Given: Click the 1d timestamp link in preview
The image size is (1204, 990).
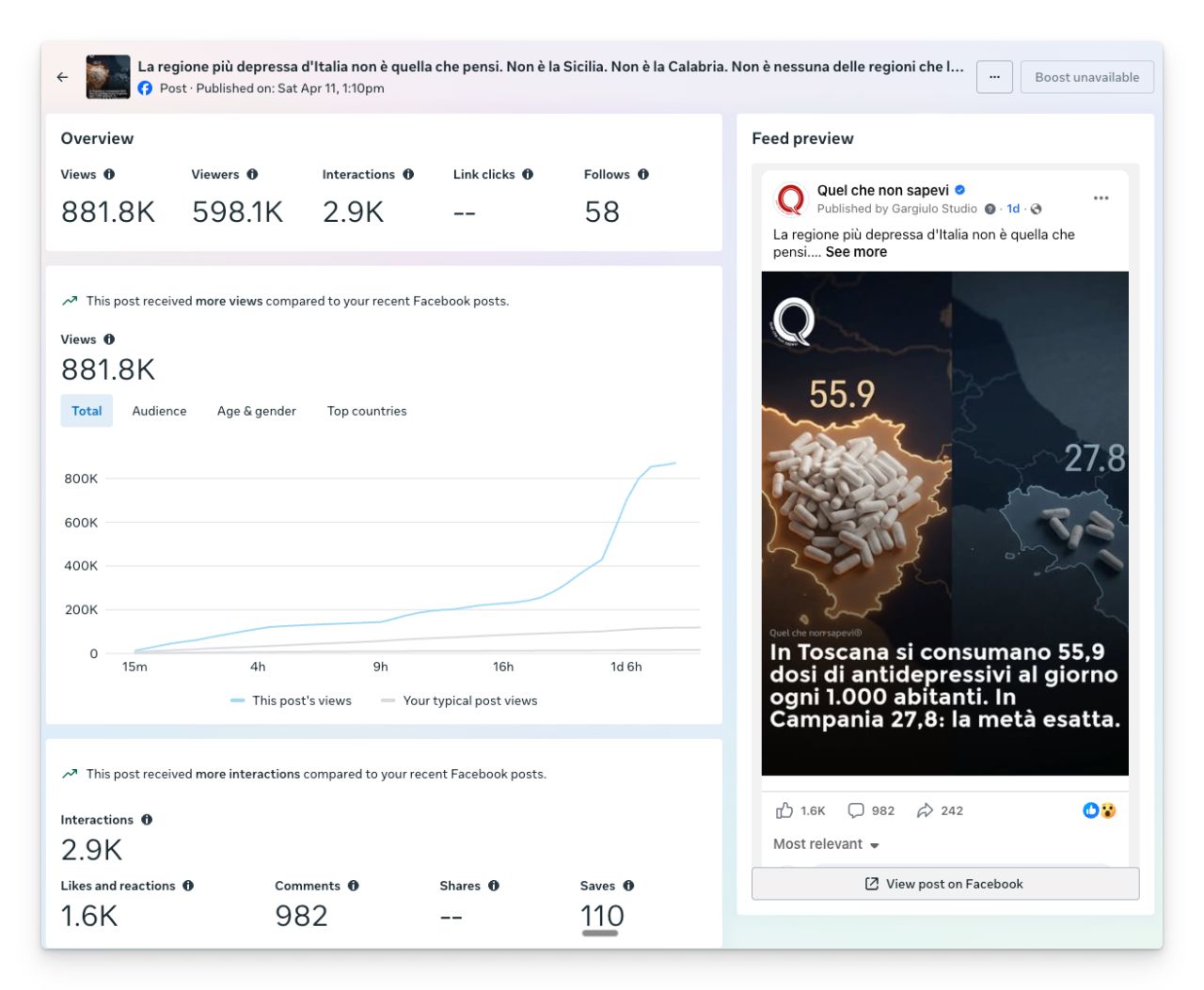Looking at the screenshot, I should click(x=1013, y=209).
